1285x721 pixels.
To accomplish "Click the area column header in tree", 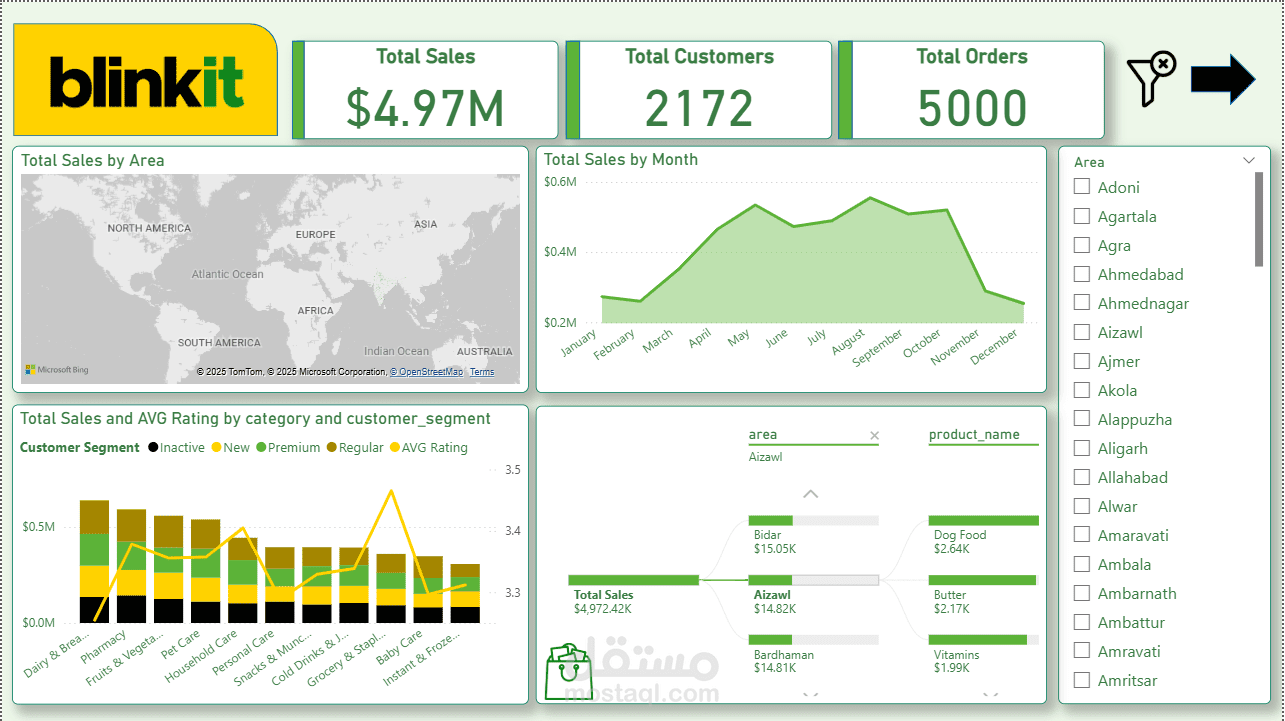I will 763,435.
